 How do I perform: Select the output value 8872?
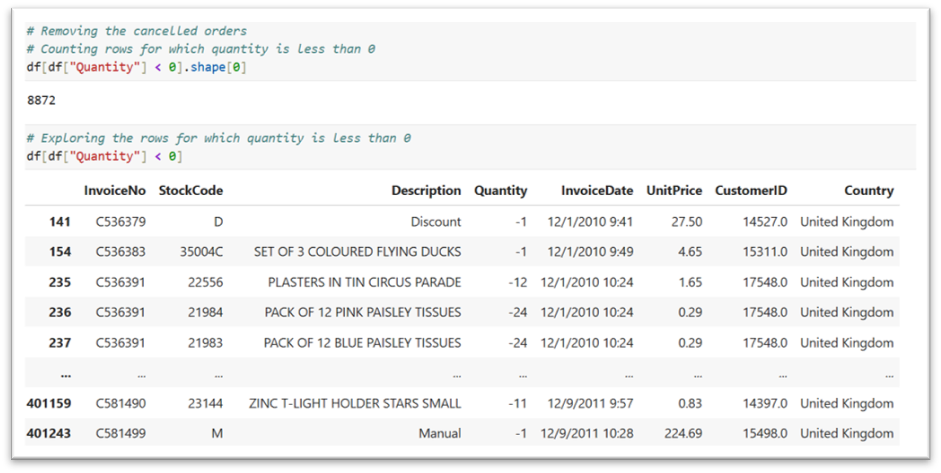tap(48, 102)
